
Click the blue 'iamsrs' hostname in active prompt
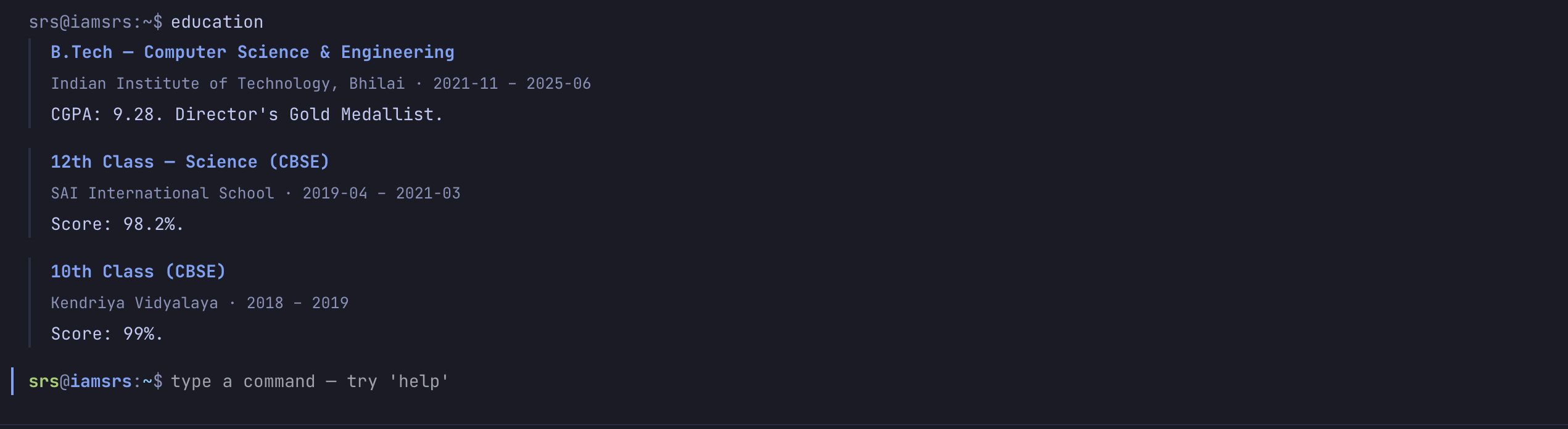coord(101,382)
